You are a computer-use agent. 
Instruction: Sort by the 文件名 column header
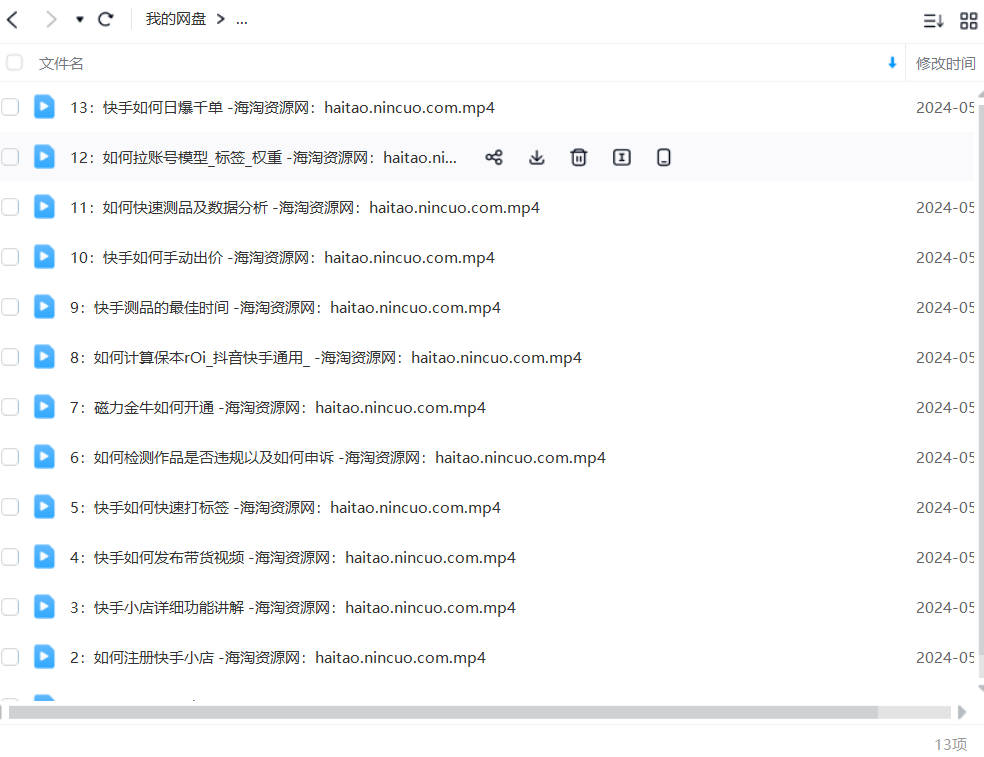tap(61, 63)
